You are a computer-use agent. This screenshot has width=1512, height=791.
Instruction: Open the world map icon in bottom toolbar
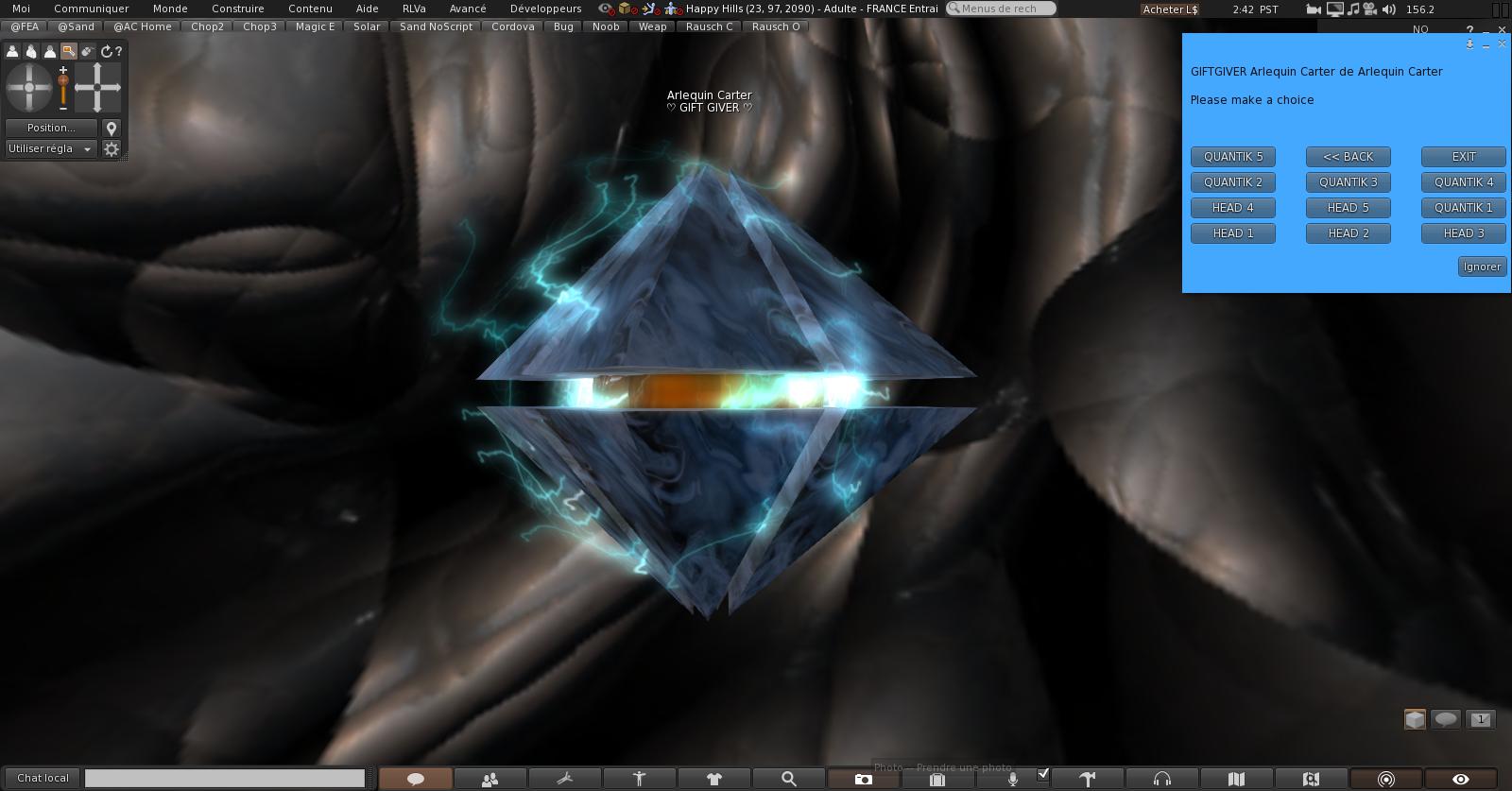1236,779
